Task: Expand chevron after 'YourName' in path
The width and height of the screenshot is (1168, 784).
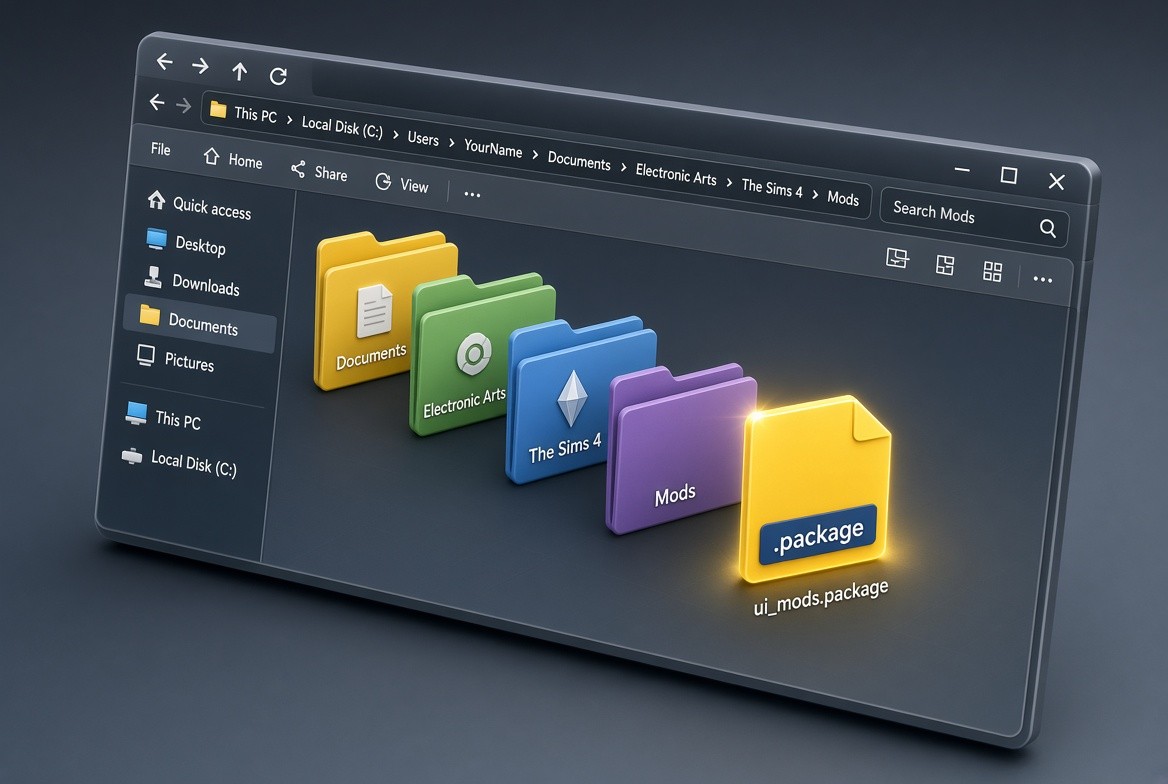Action: (535, 154)
